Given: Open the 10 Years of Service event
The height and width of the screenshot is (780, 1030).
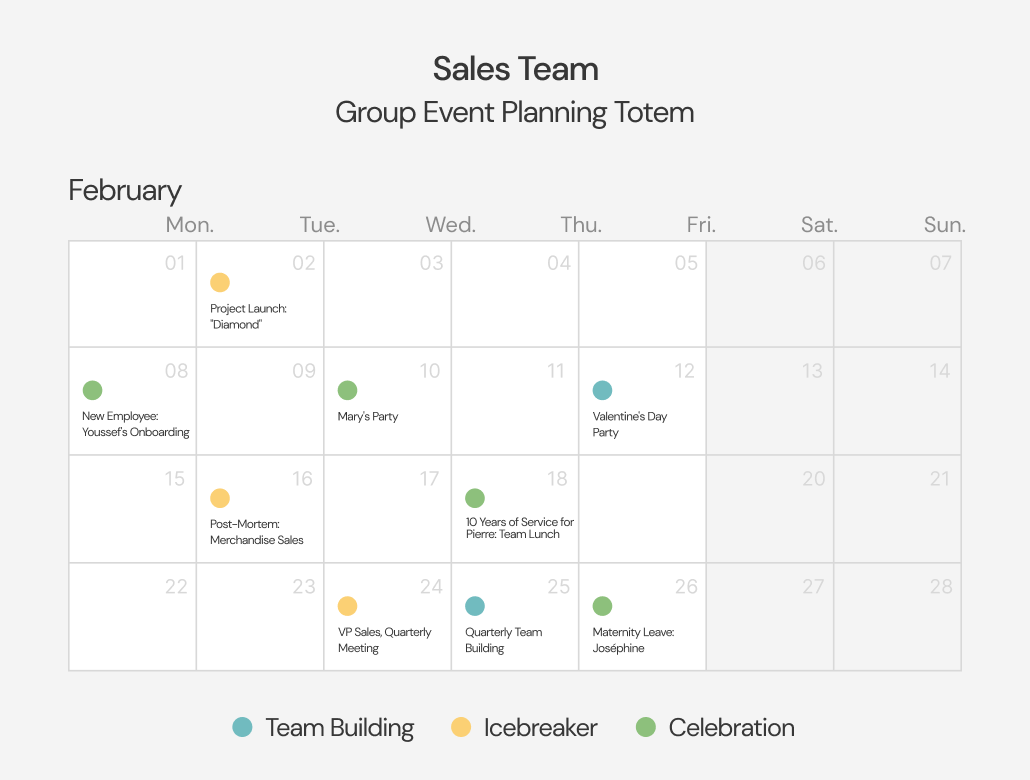Looking at the screenshot, I should [519, 528].
